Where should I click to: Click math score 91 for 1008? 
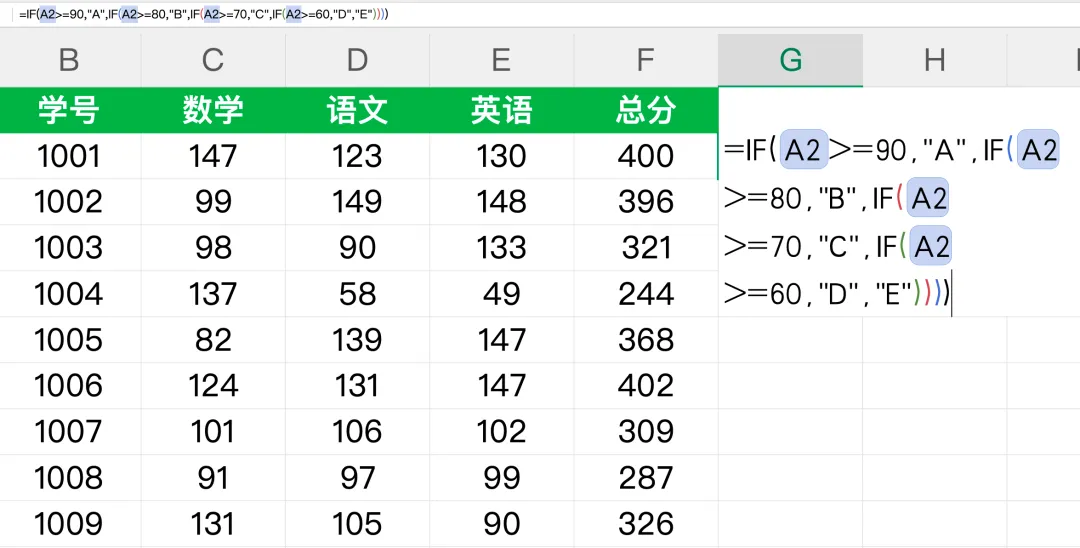213,478
